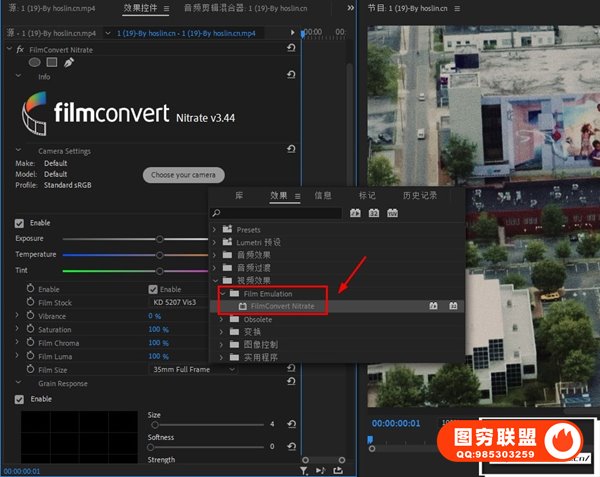Click the Exposure slider handle
Screen dimensions: 600x477
pyautogui.click(x=159, y=239)
